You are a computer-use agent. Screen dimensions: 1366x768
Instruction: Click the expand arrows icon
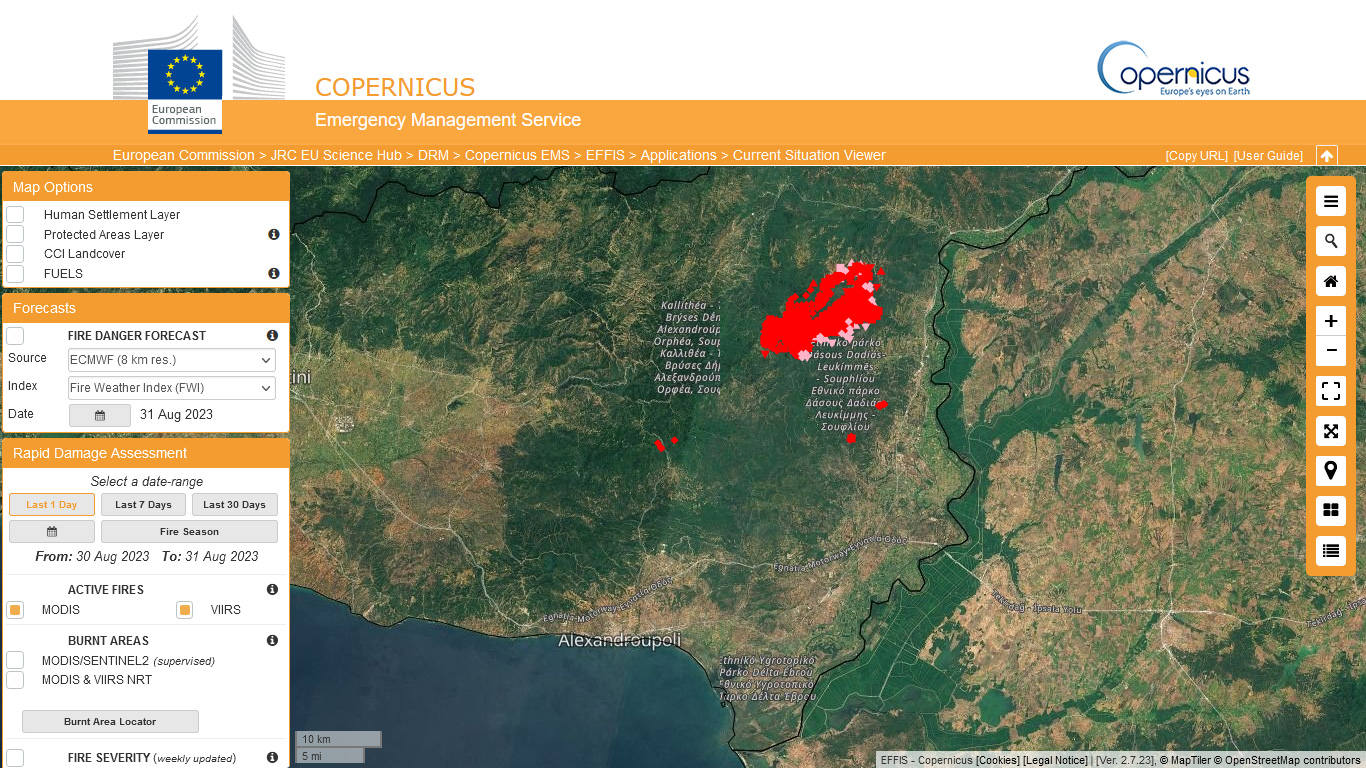click(x=1331, y=431)
